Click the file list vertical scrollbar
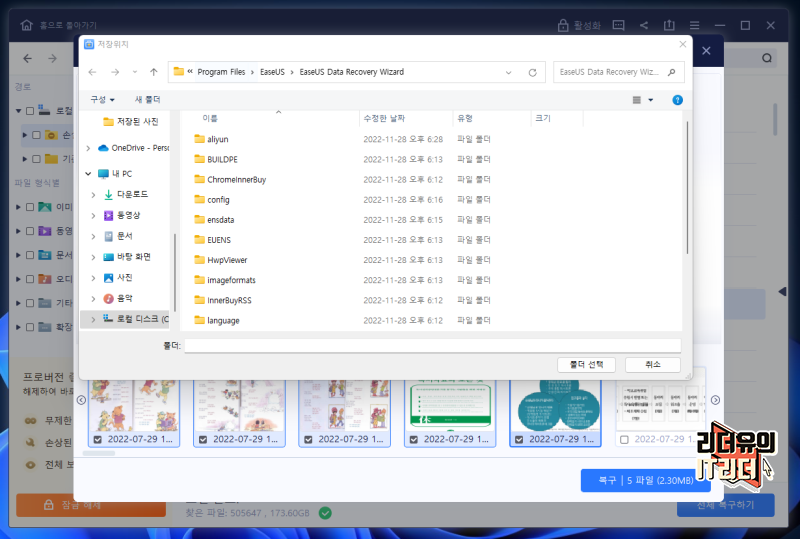This screenshot has width=800, height=539. point(687,188)
